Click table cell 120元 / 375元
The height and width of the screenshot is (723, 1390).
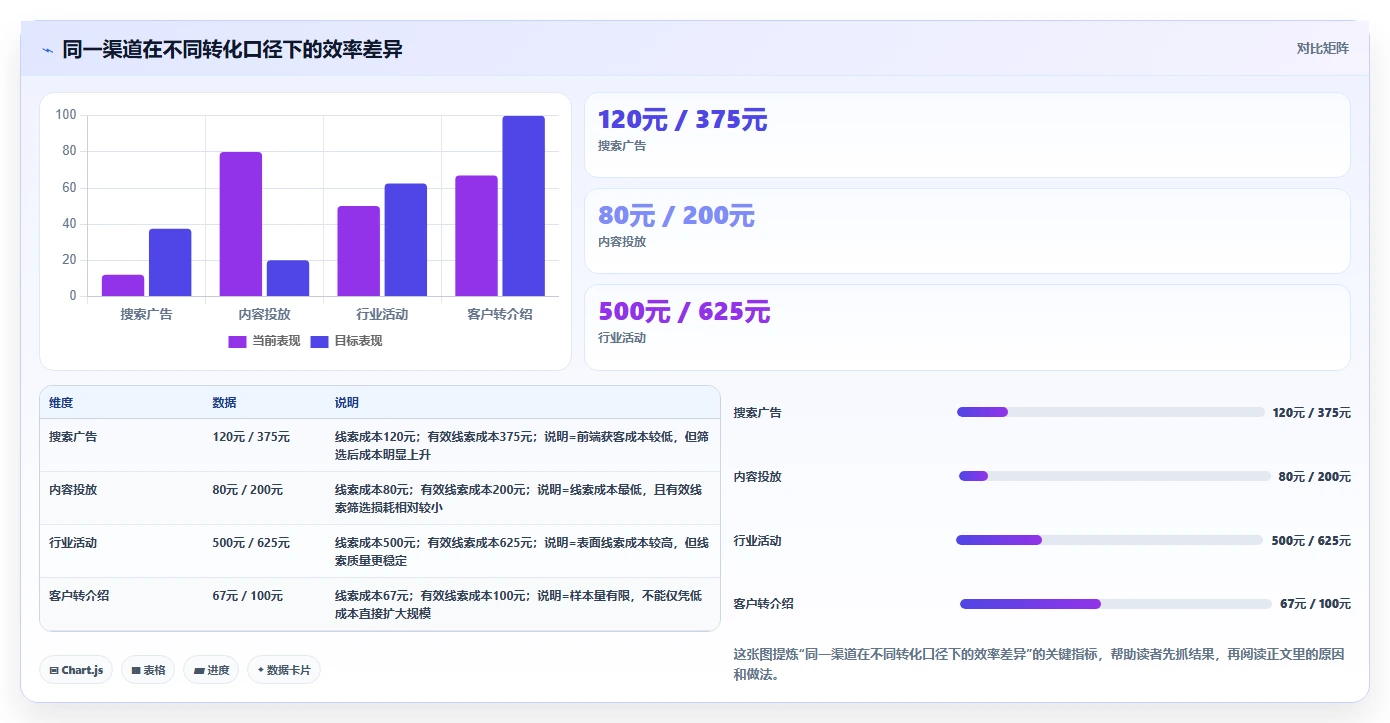[x=251, y=437]
